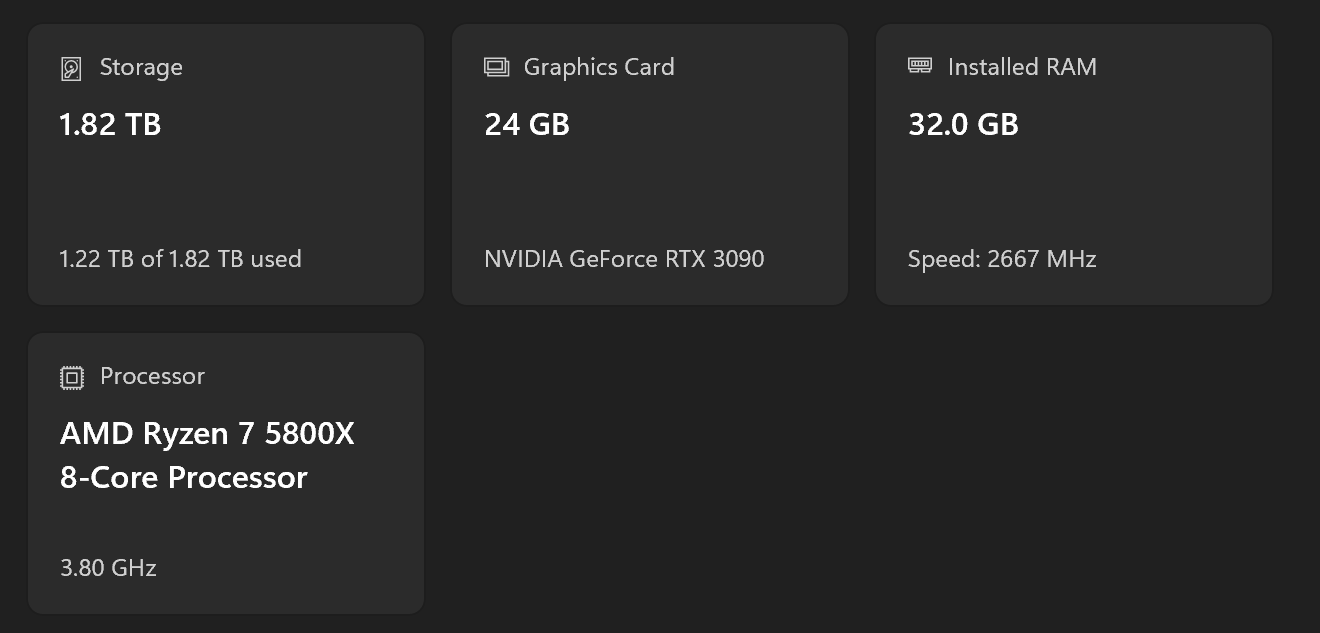Select the Graphics Card heading label
Screen dimensions: 1320x633
click(599, 67)
